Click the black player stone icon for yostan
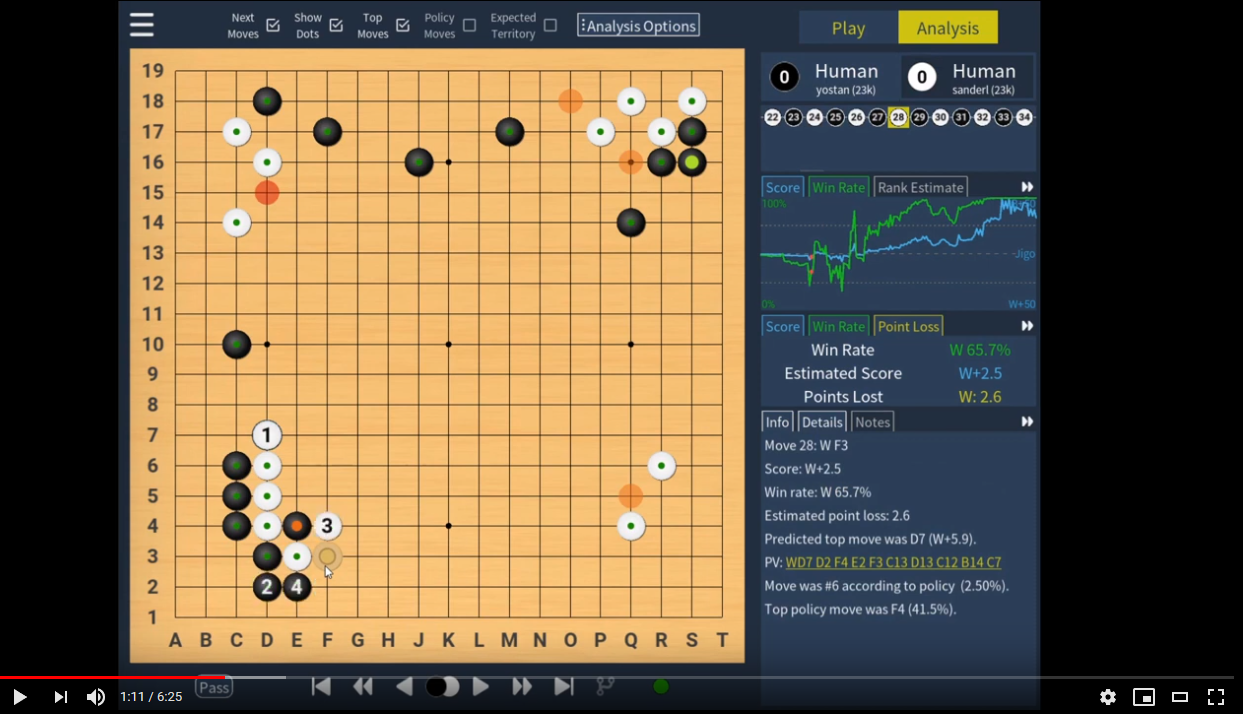1243x714 pixels. (784, 77)
